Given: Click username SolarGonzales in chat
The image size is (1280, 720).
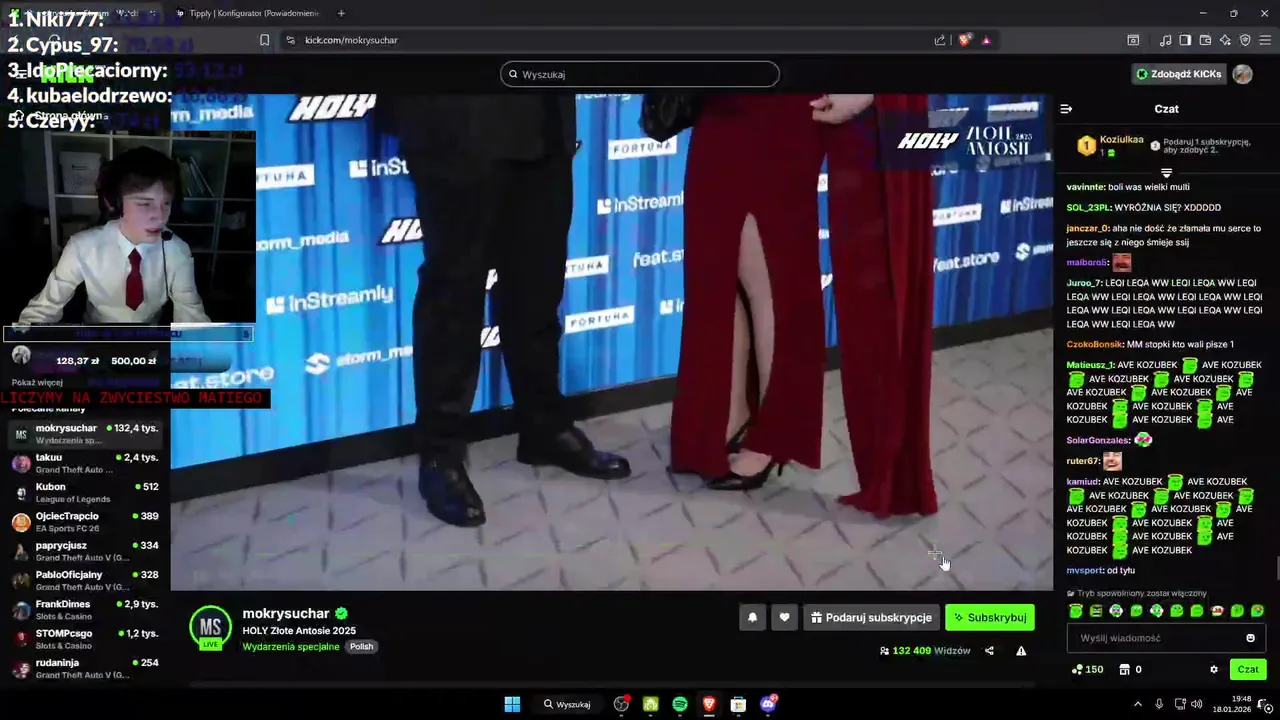Looking at the screenshot, I should tap(1097, 440).
